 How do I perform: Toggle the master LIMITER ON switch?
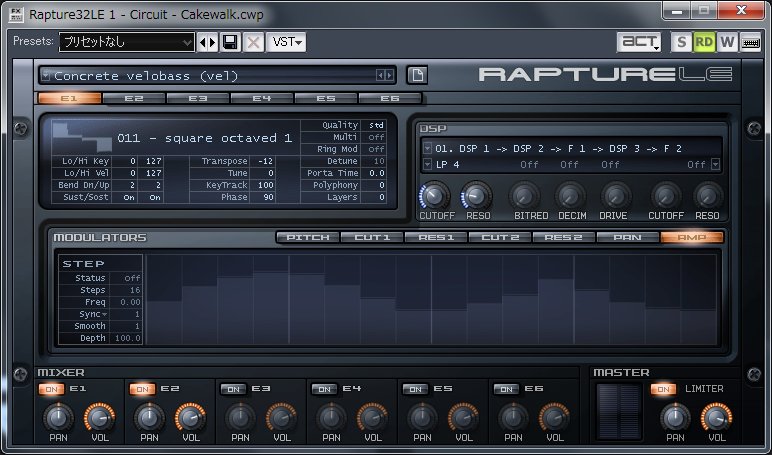[x=663, y=390]
